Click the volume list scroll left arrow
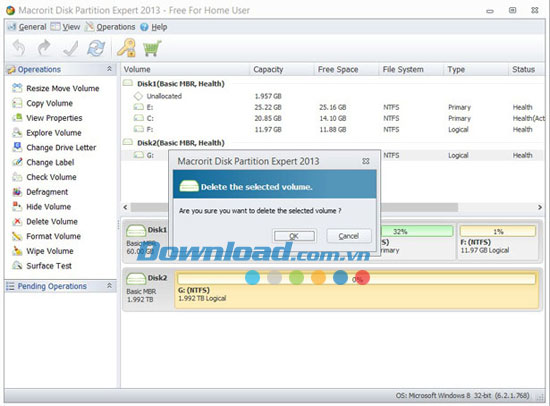Screen dimensions: 550x406 point(125,207)
